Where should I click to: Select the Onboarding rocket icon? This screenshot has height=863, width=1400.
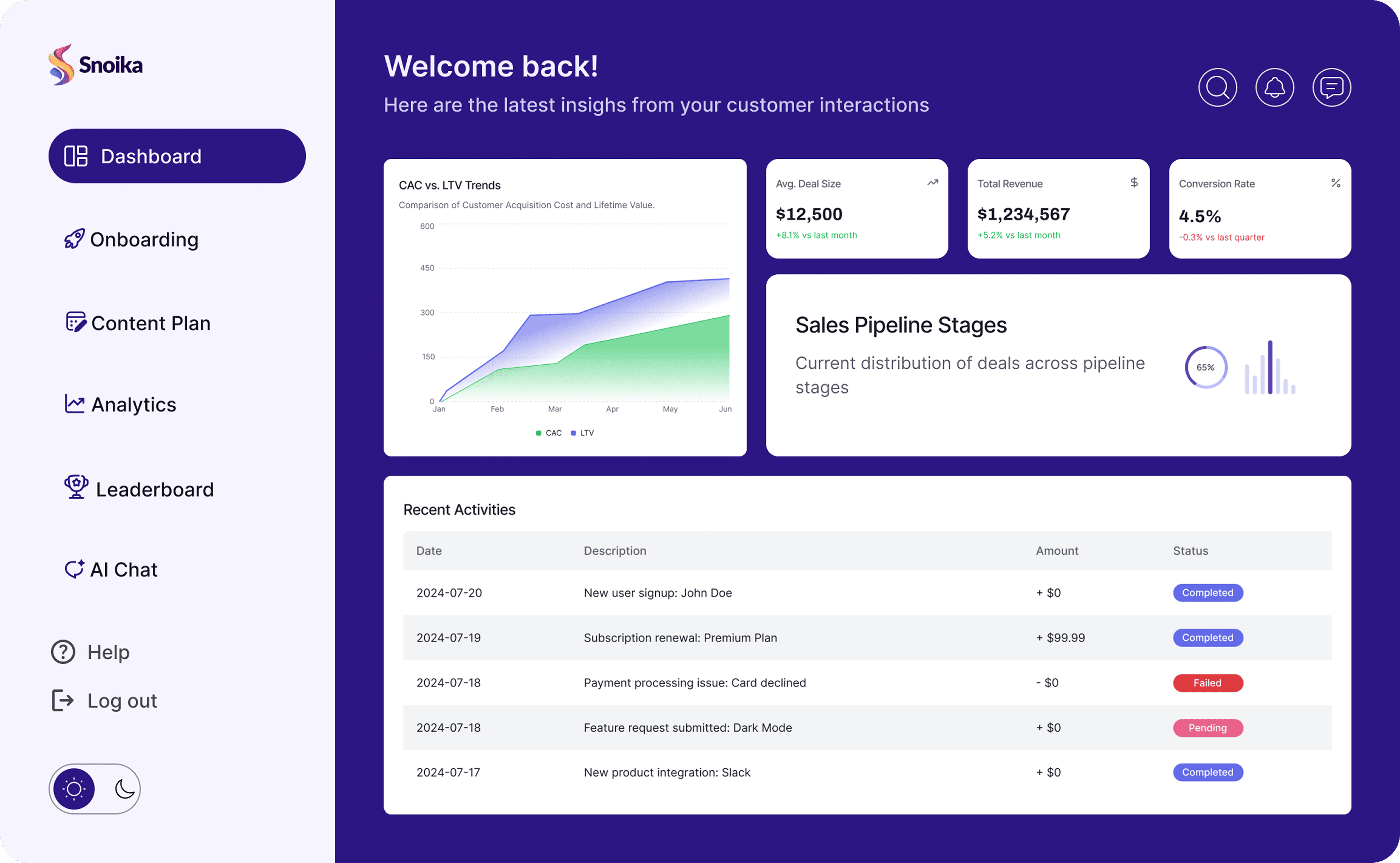point(74,239)
